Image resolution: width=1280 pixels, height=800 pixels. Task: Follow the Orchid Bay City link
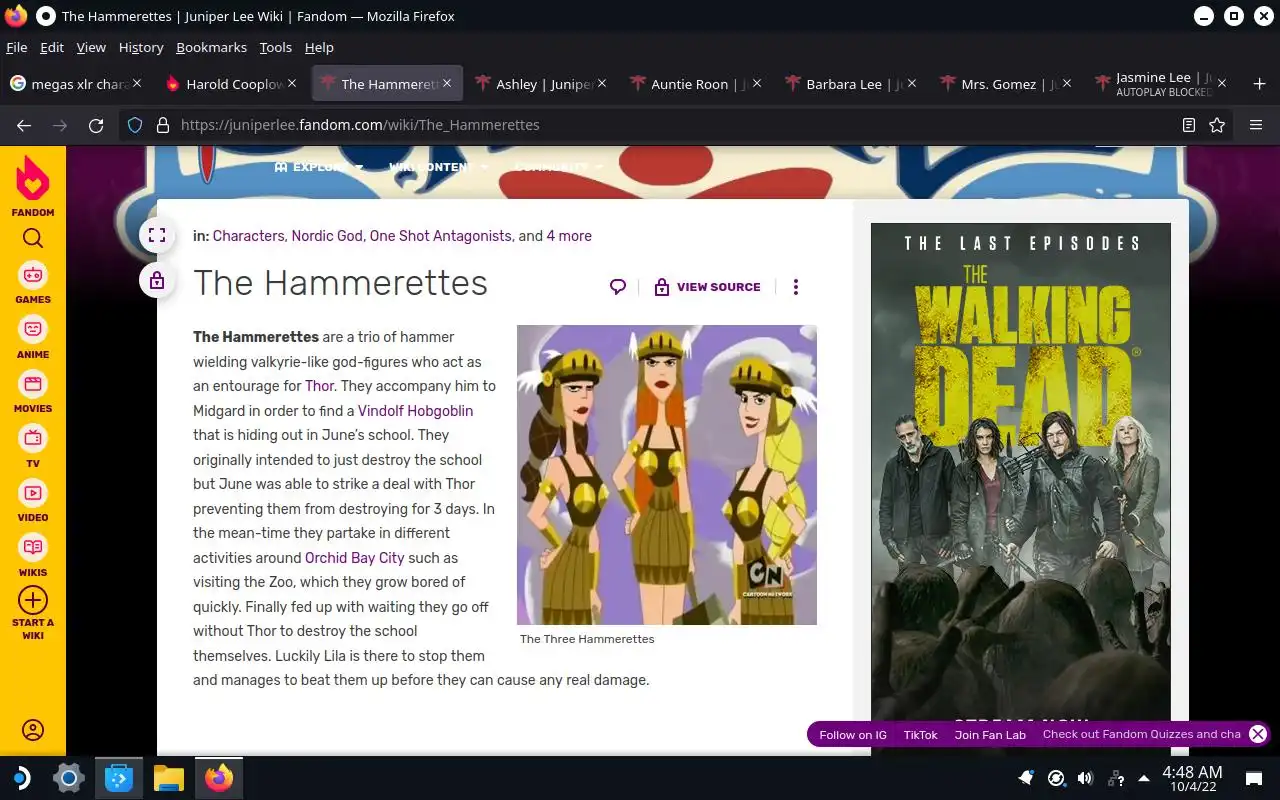click(354, 558)
